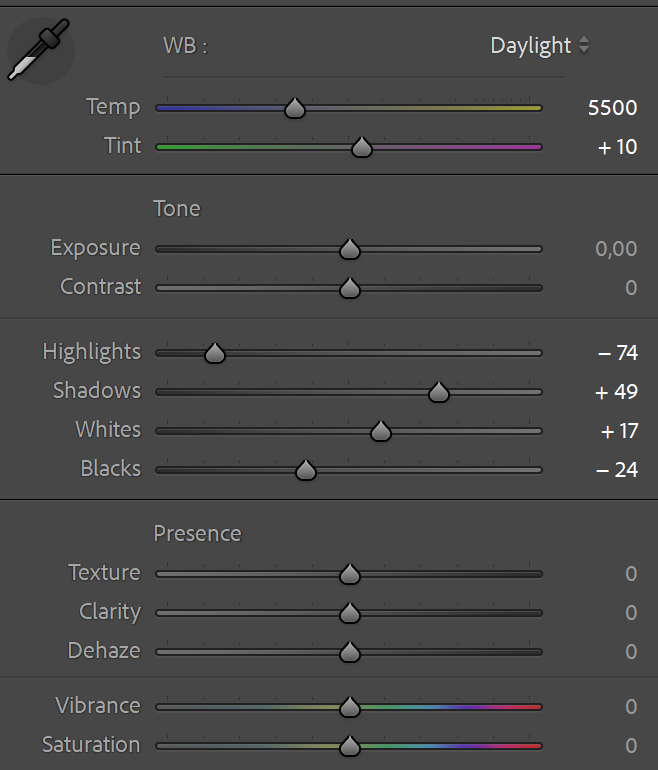Viewport: 658px width, 770px height.
Task: Click the Tint slider handle
Action: 362,148
